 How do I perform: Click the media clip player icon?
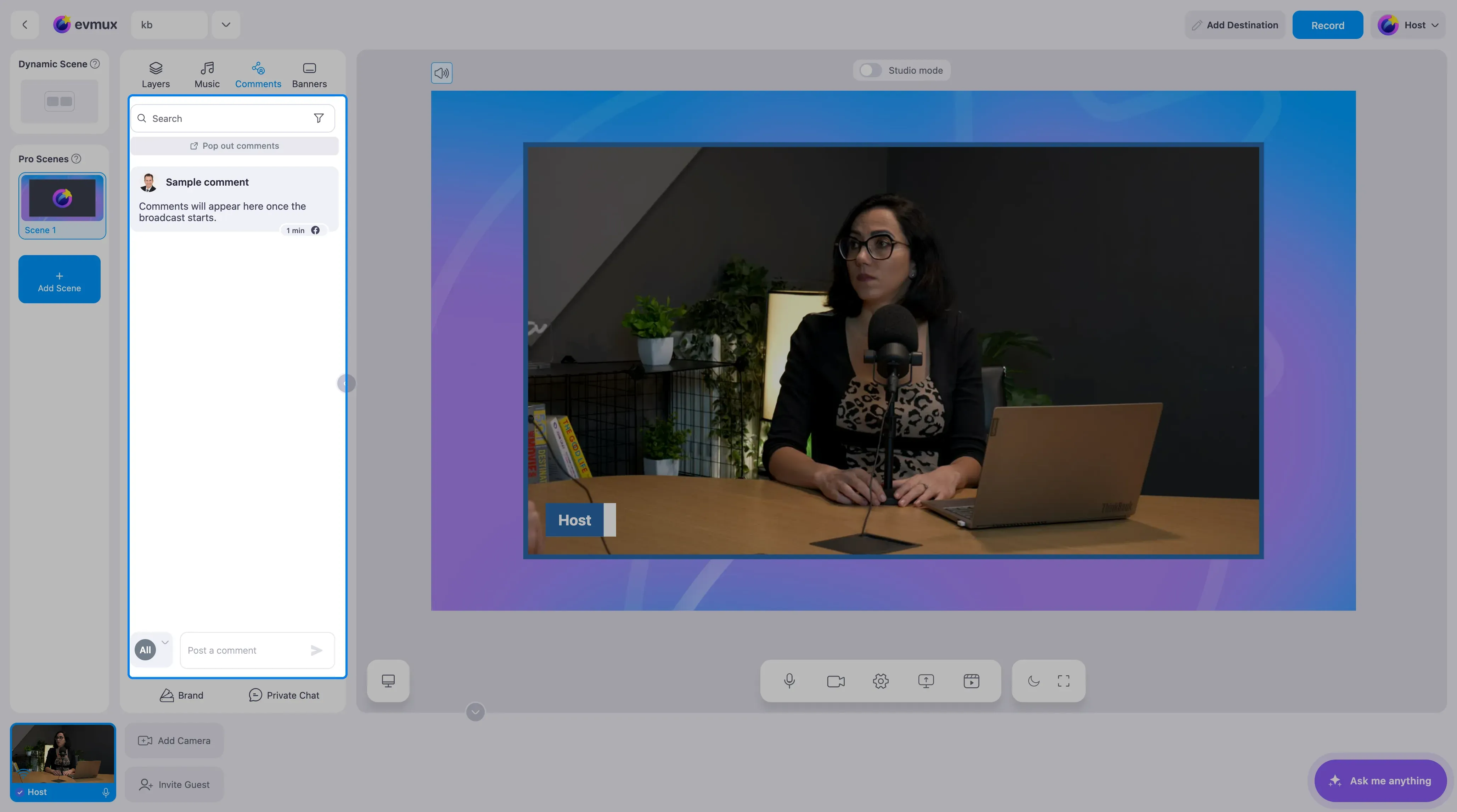(971, 681)
